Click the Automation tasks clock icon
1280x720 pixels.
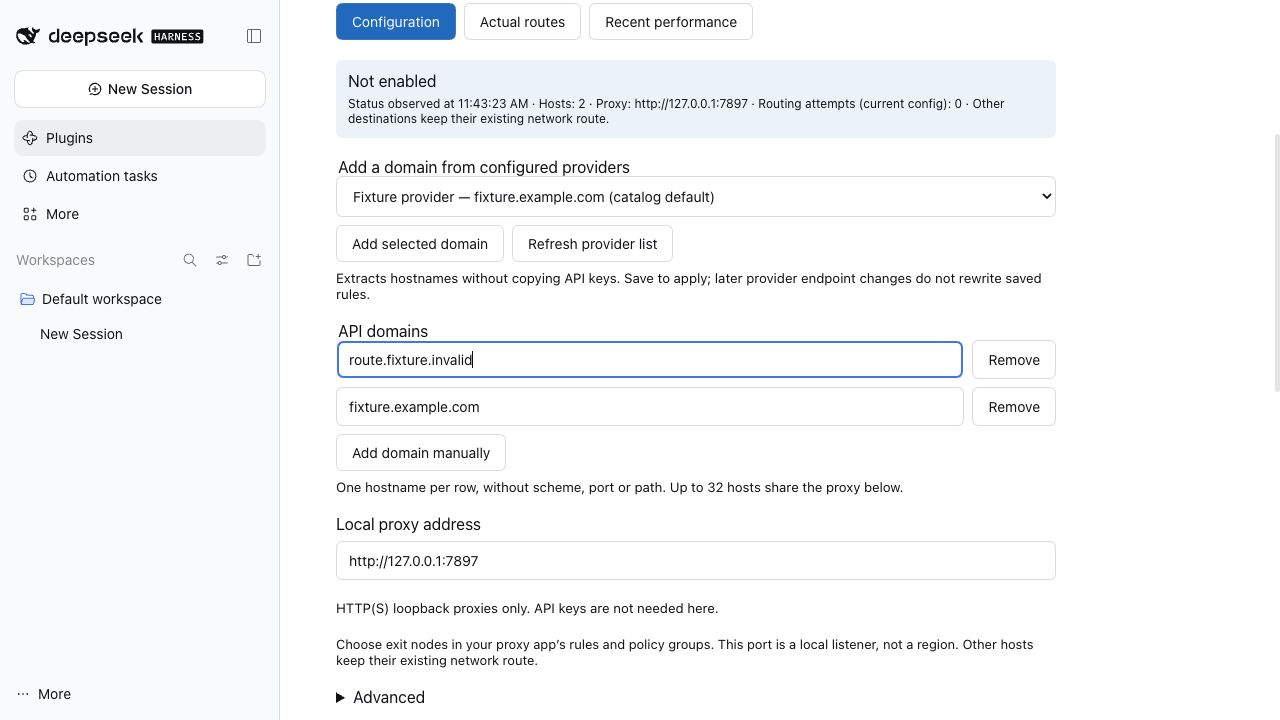[x=30, y=176]
